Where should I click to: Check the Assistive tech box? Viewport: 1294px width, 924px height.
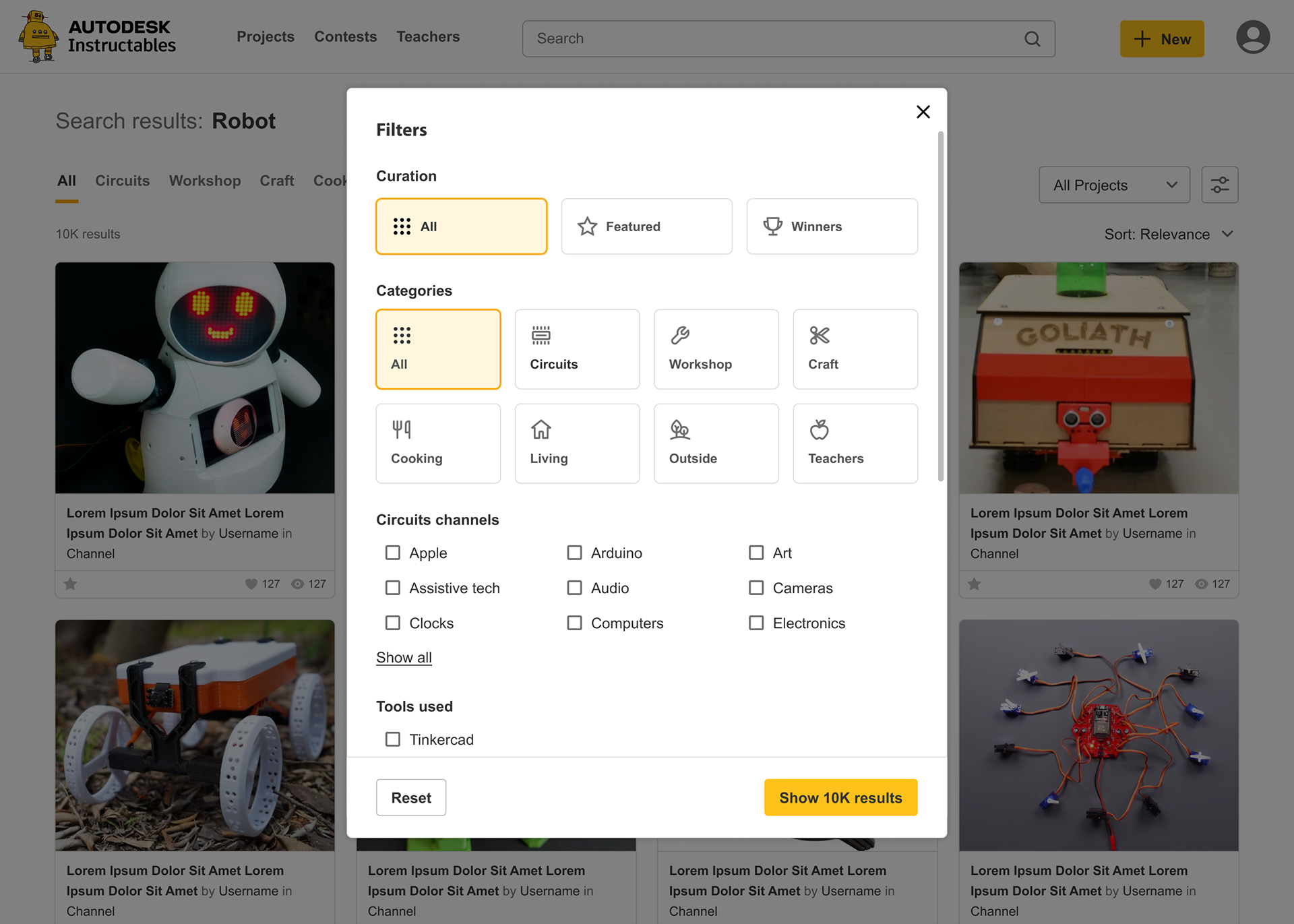(393, 588)
